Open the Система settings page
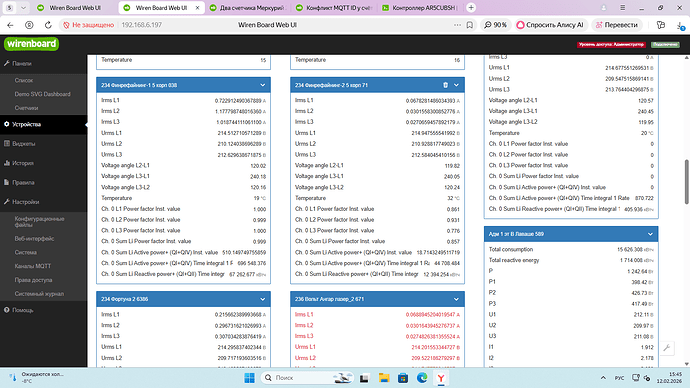690x388 pixels. click(x=26, y=252)
